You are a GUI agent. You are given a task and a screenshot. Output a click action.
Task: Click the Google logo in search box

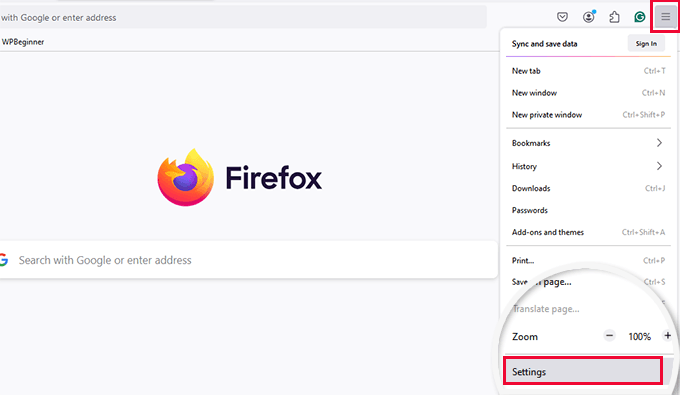4,260
